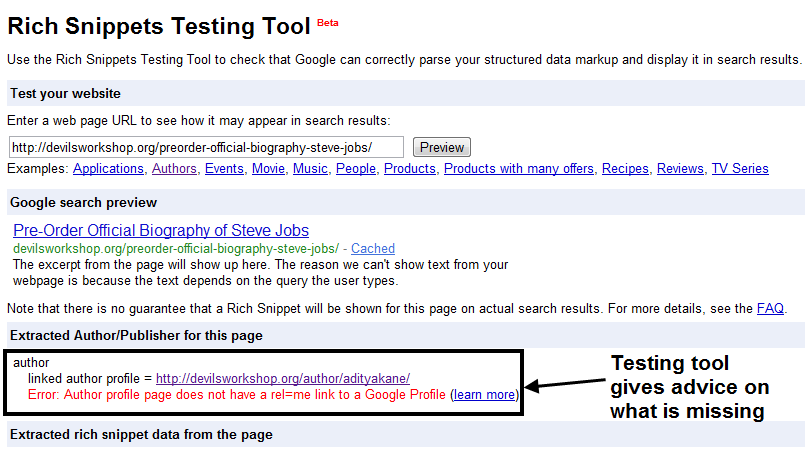The height and width of the screenshot is (468, 805).
Task: Open the Applications example link
Action: 108,168
